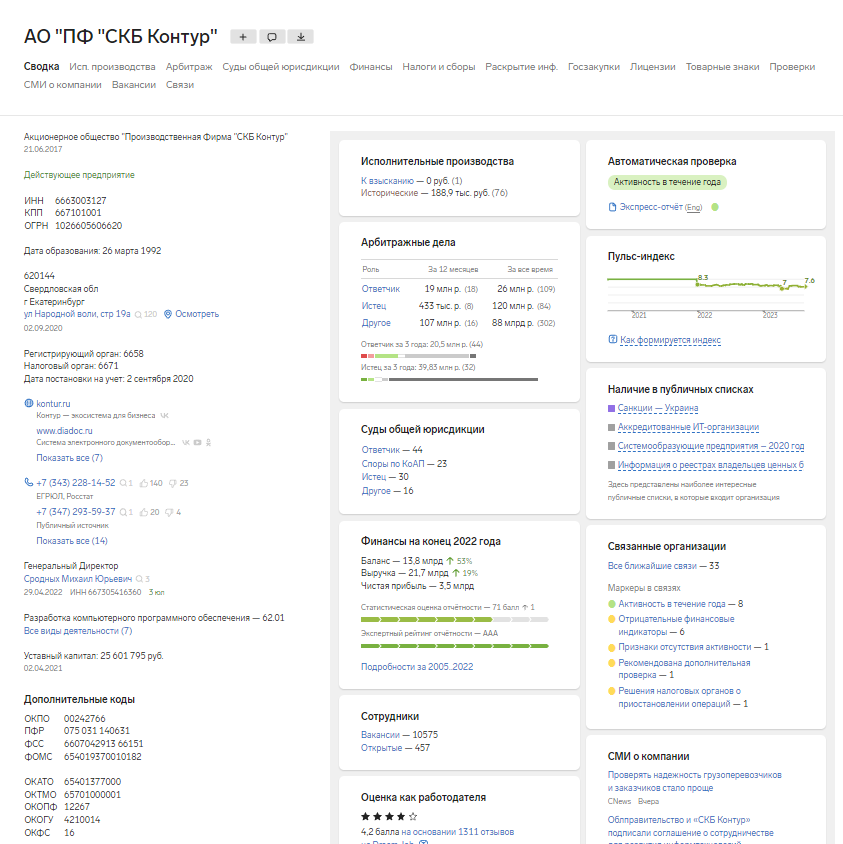Click the map pin icon beside Осмотреть
Image resolution: width=843 pixels, height=844 pixels.
[168, 314]
